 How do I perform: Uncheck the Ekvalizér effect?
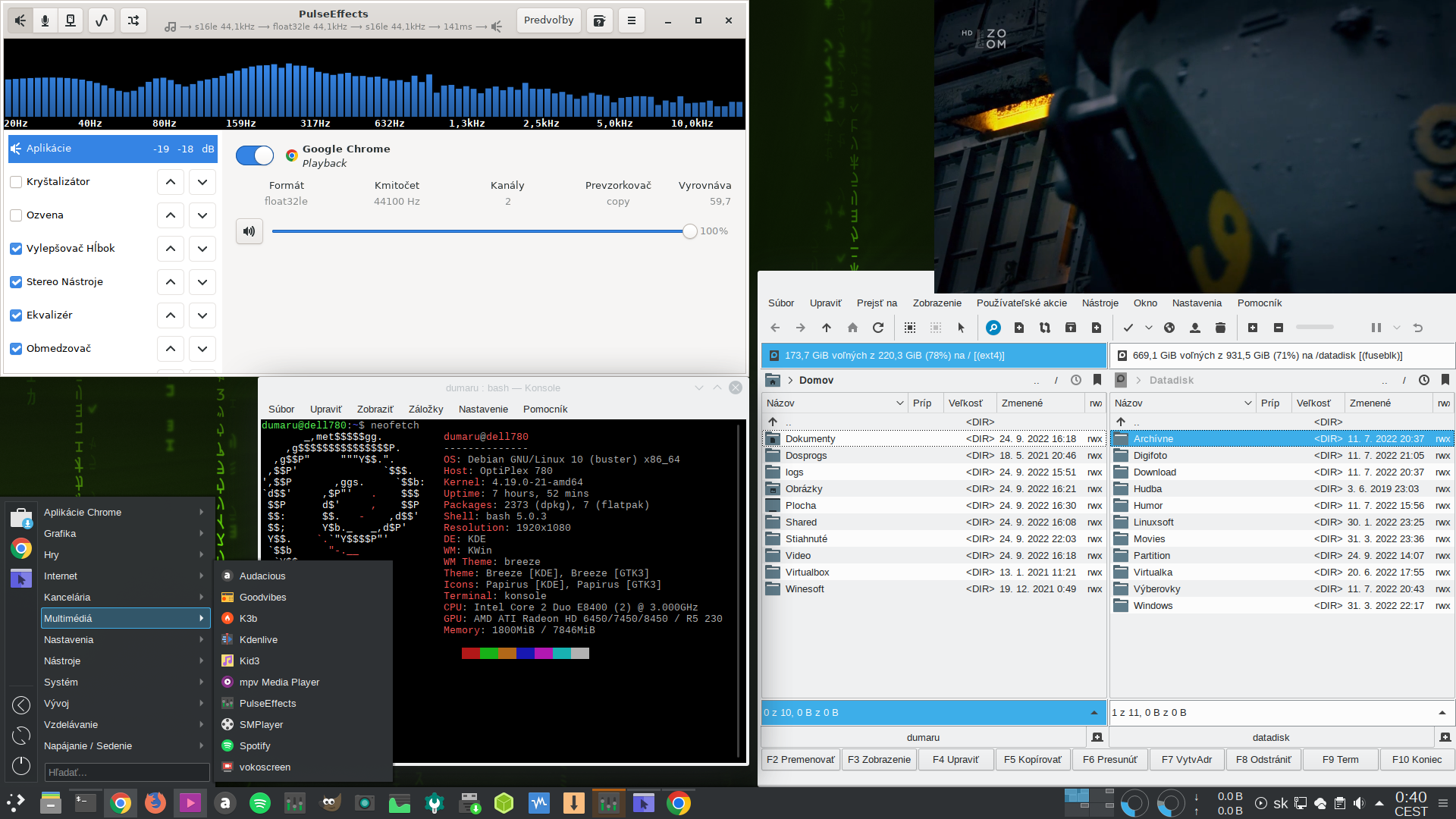pos(16,315)
